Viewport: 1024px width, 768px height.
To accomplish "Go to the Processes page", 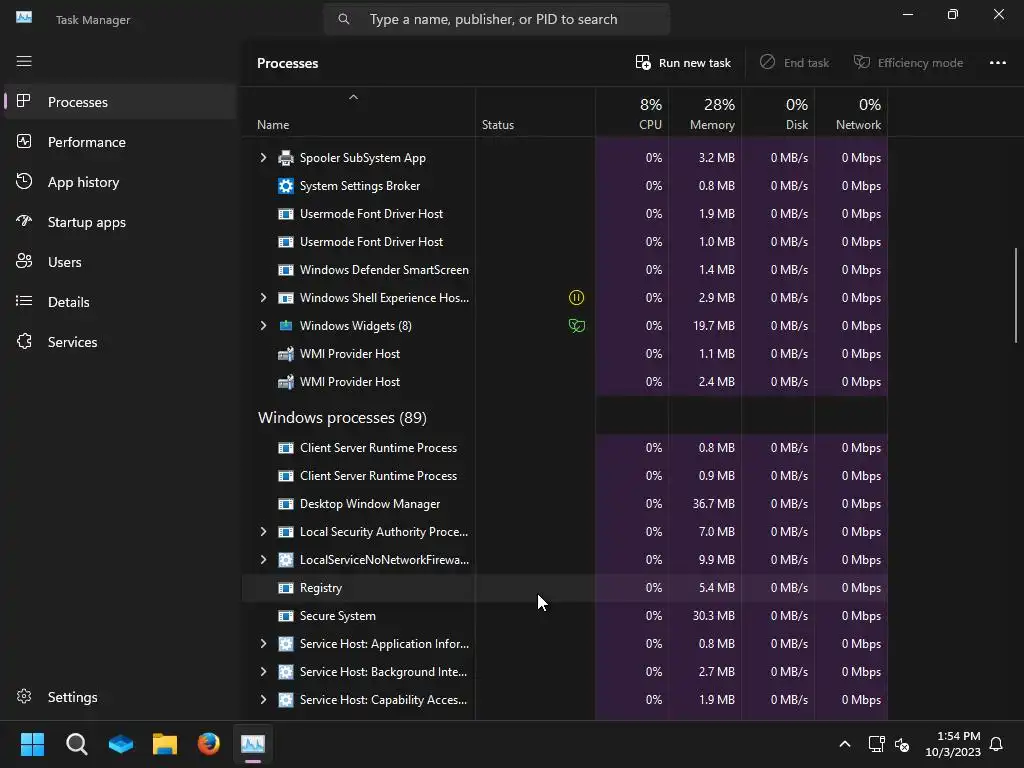I will pyautogui.click(x=120, y=102).
